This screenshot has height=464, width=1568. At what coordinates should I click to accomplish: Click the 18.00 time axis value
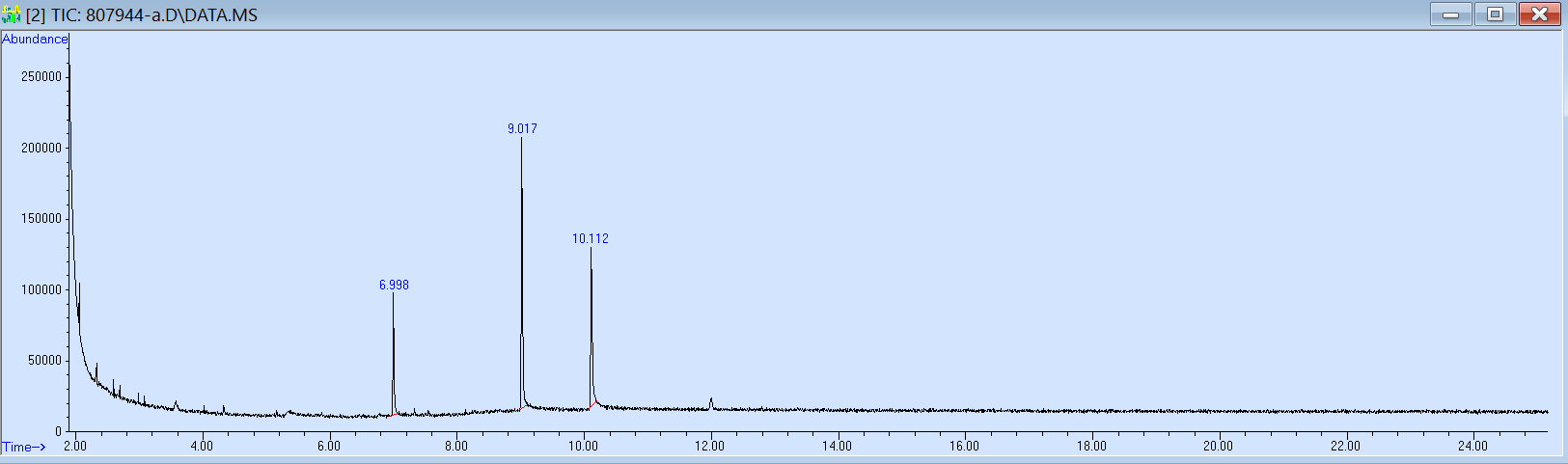(x=1091, y=446)
